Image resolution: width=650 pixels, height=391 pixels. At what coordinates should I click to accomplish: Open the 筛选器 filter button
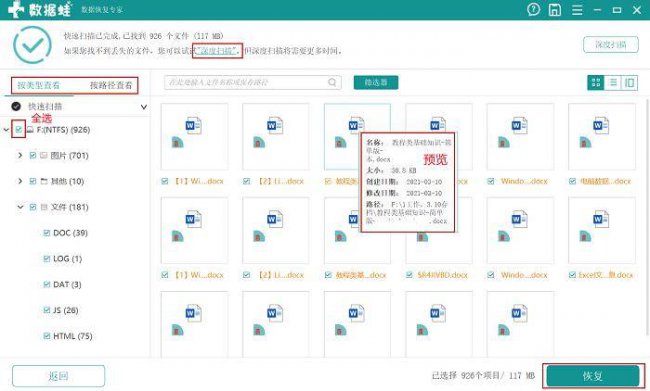click(x=376, y=82)
